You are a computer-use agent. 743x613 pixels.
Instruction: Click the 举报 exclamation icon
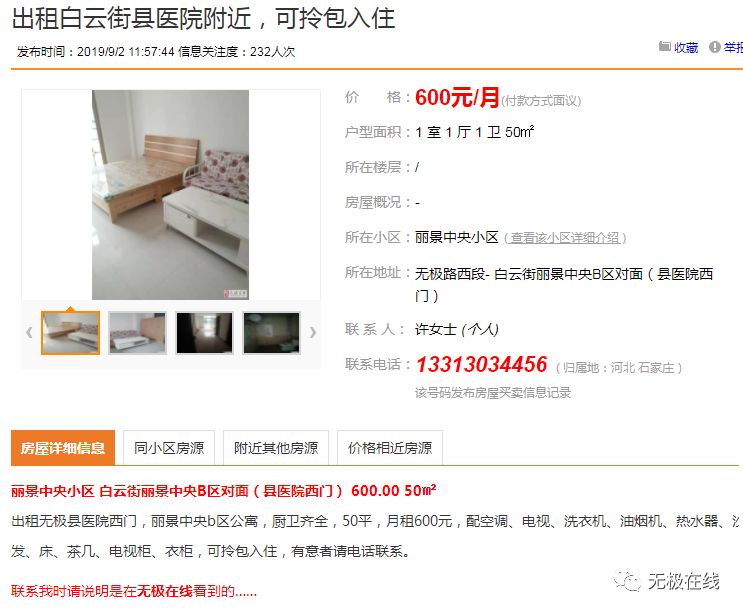pos(715,47)
